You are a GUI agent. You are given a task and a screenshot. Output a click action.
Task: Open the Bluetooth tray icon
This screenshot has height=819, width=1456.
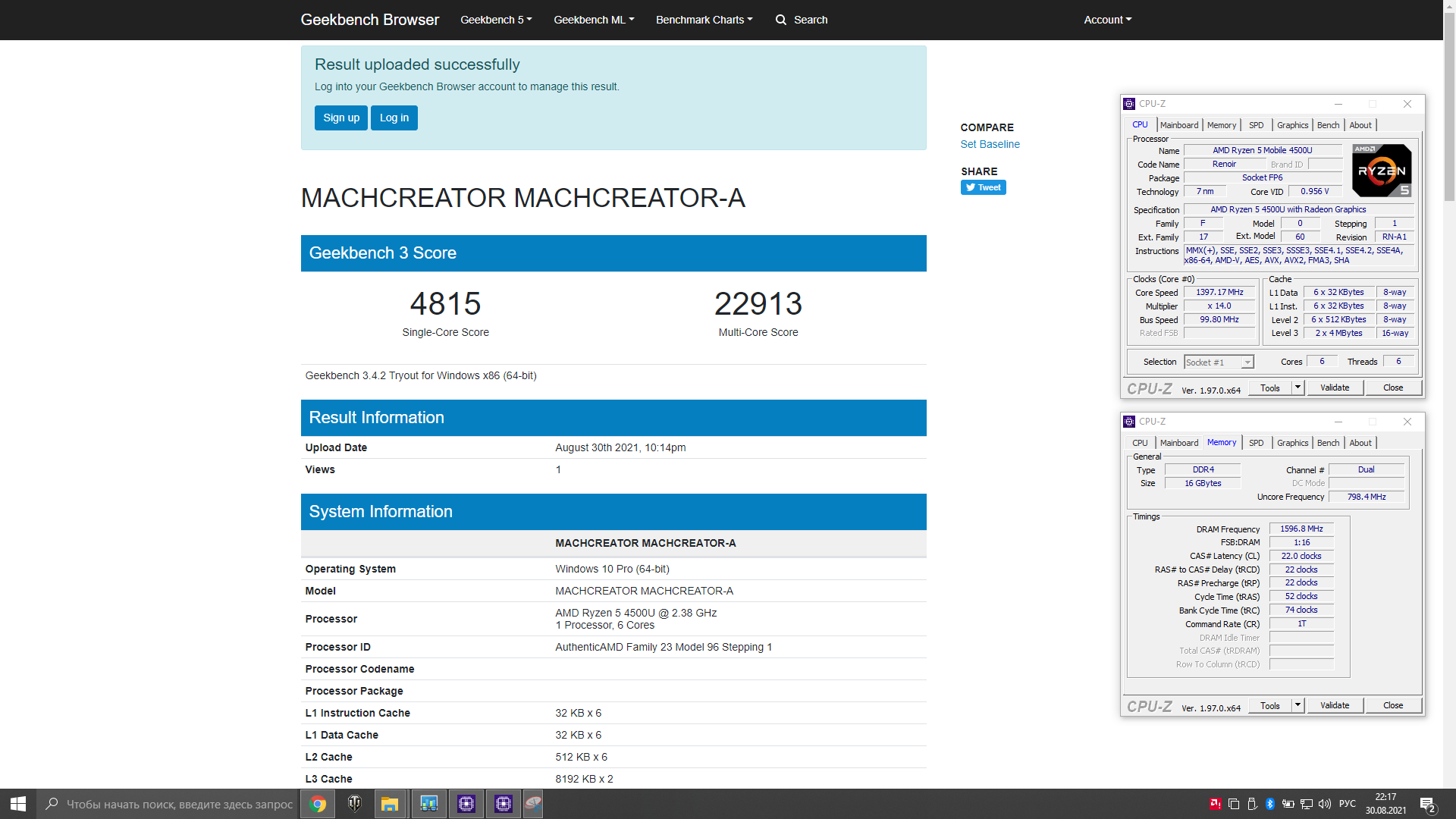point(1270,804)
